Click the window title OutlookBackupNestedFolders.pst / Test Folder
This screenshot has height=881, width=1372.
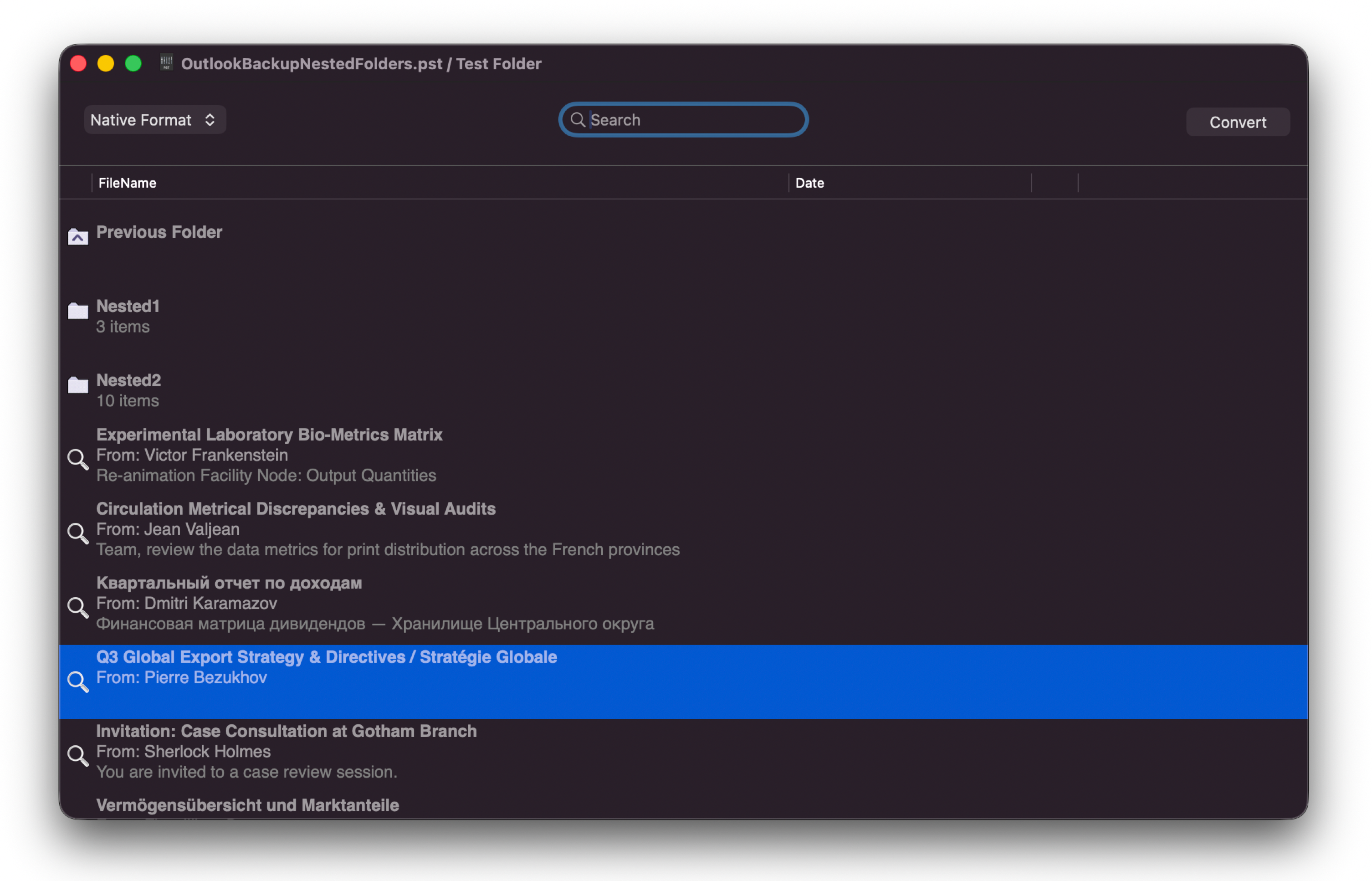(361, 63)
